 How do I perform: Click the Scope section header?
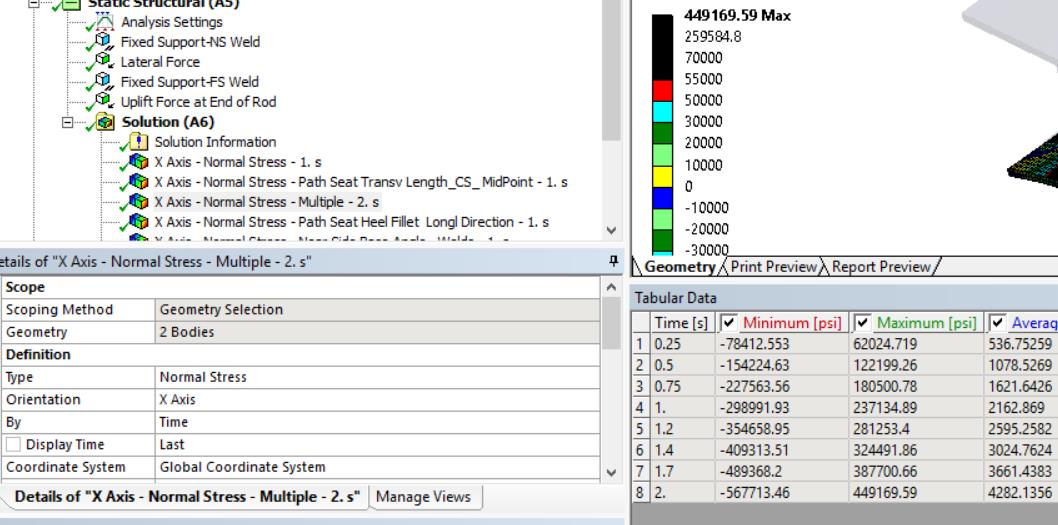coord(300,287)
